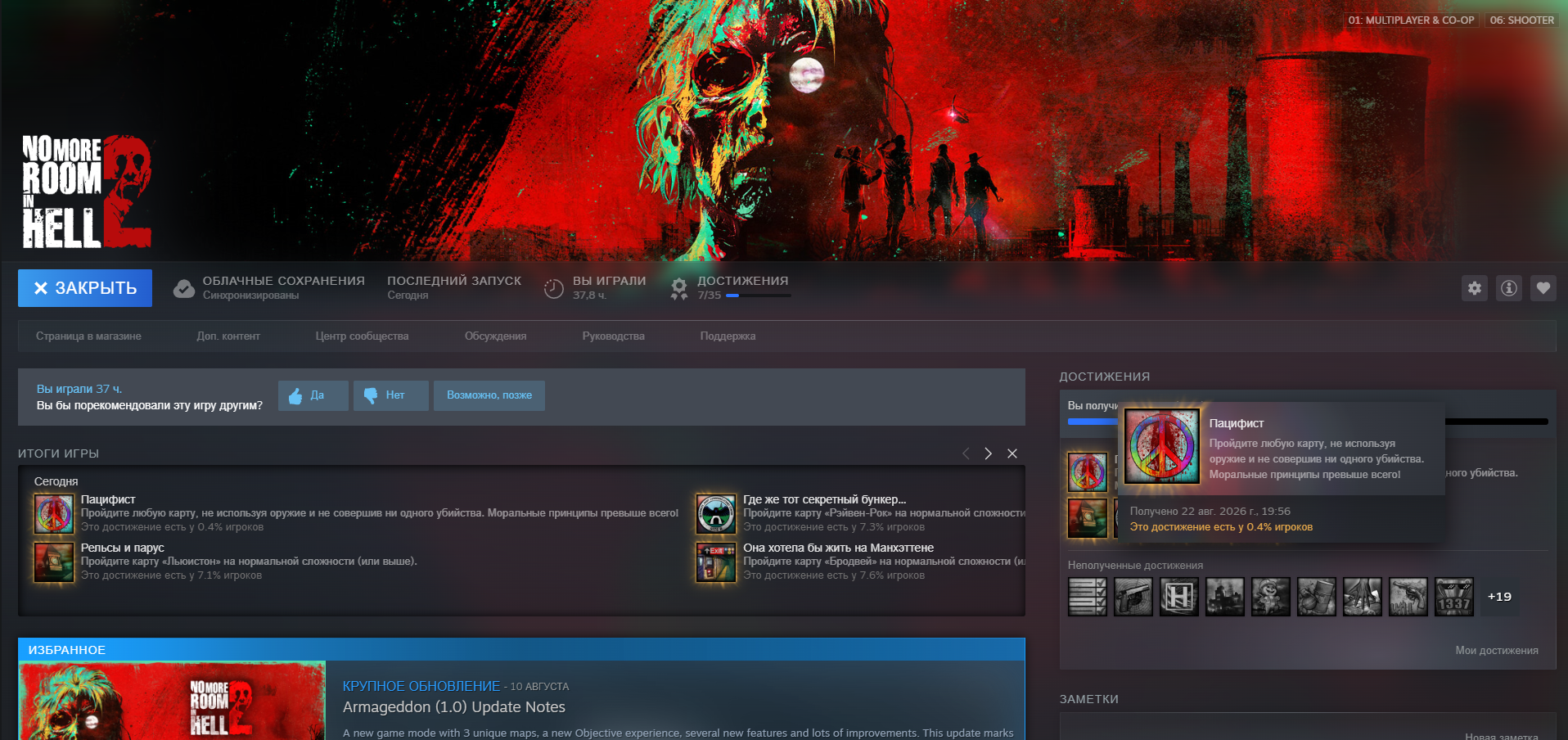Click the blue ЗАКРЫТЬ button

pyautogui.click(x=85, y=288)
